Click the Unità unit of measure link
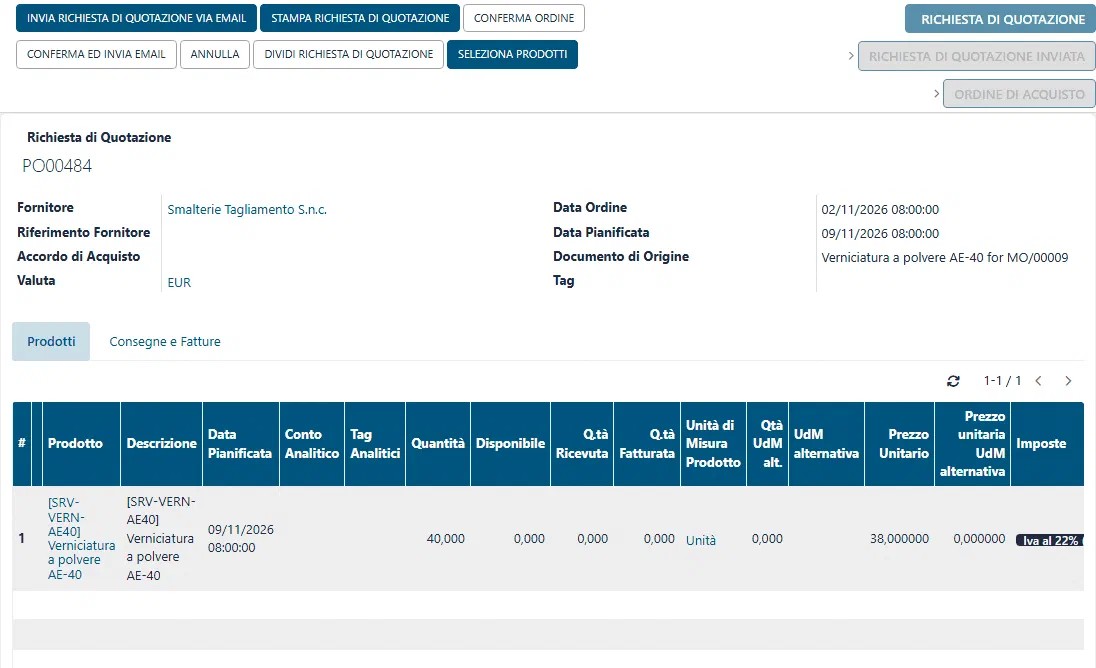This screenshot has width=1096, height=668. click(x=700, y=540)
